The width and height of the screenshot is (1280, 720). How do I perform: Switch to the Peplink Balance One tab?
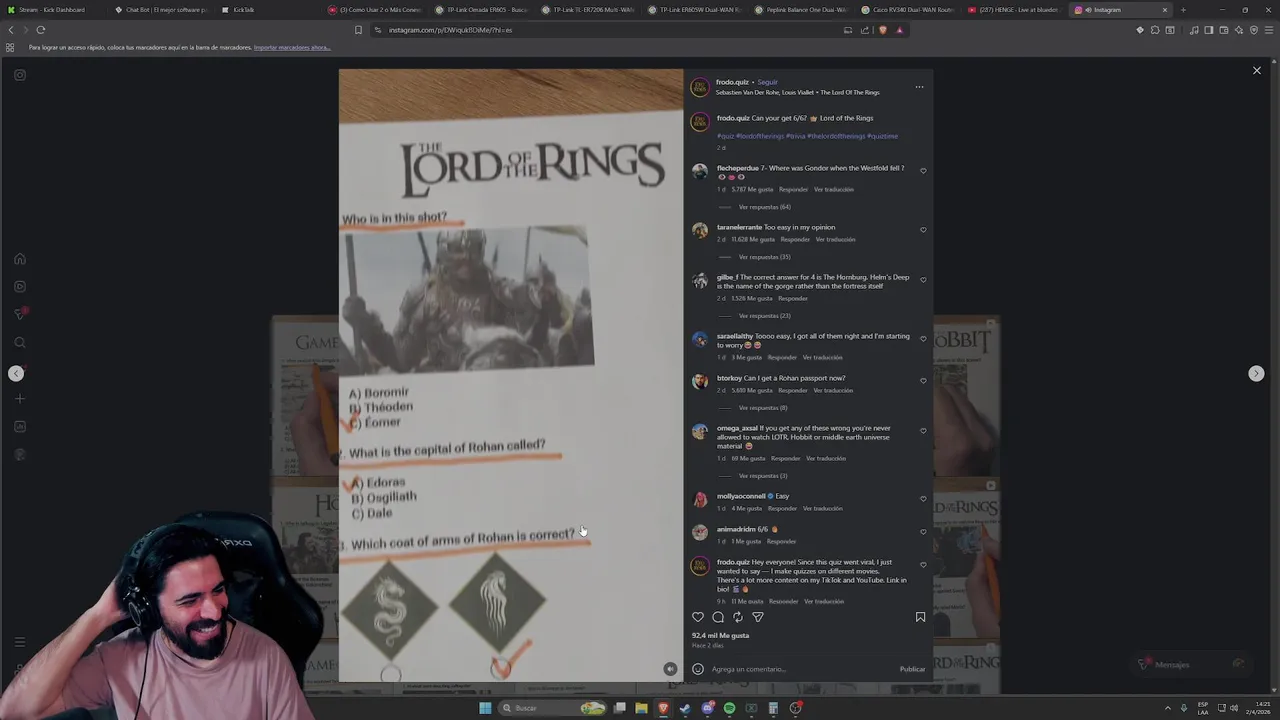800,10
